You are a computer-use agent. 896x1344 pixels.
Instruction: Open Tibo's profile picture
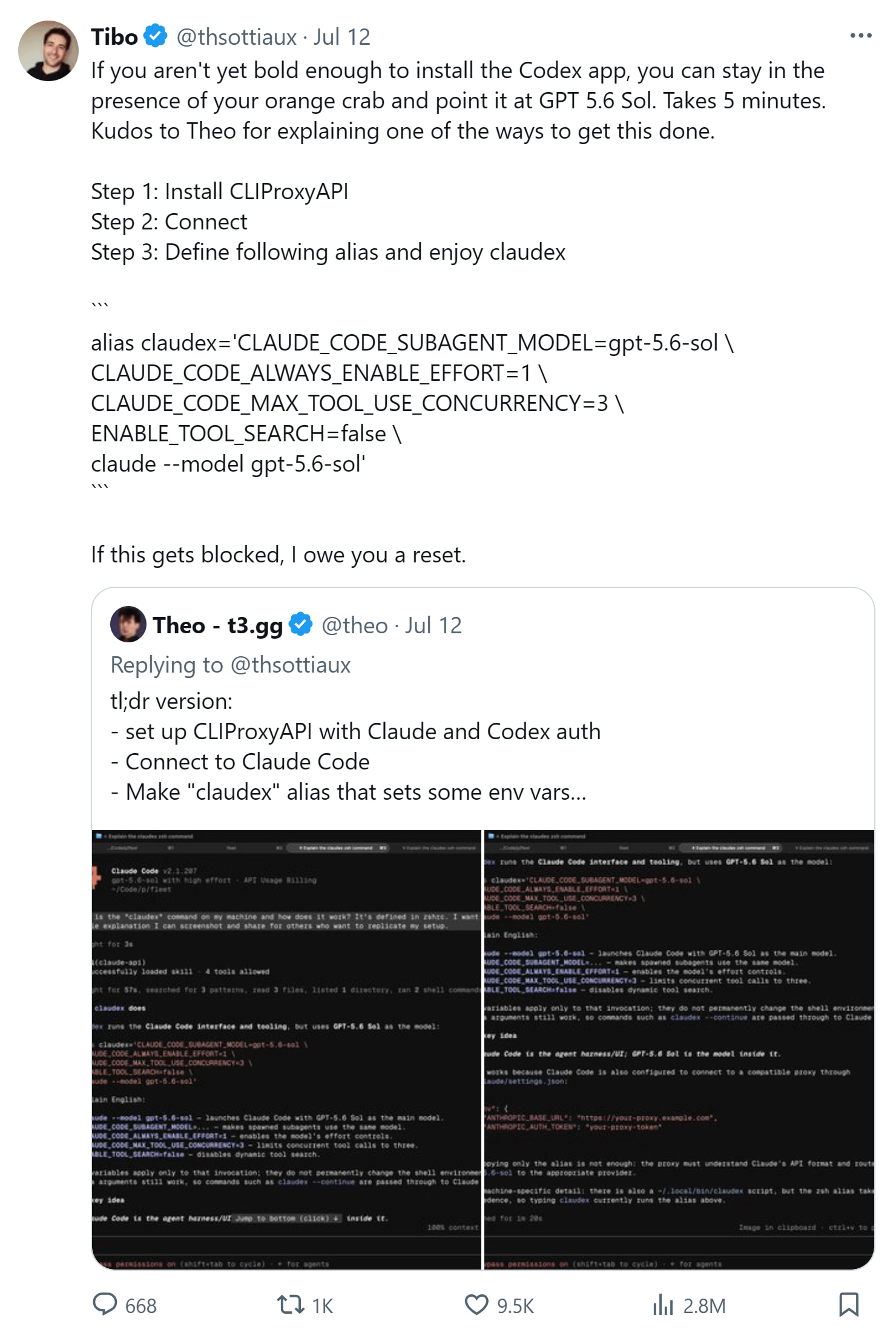pos(48,51)
